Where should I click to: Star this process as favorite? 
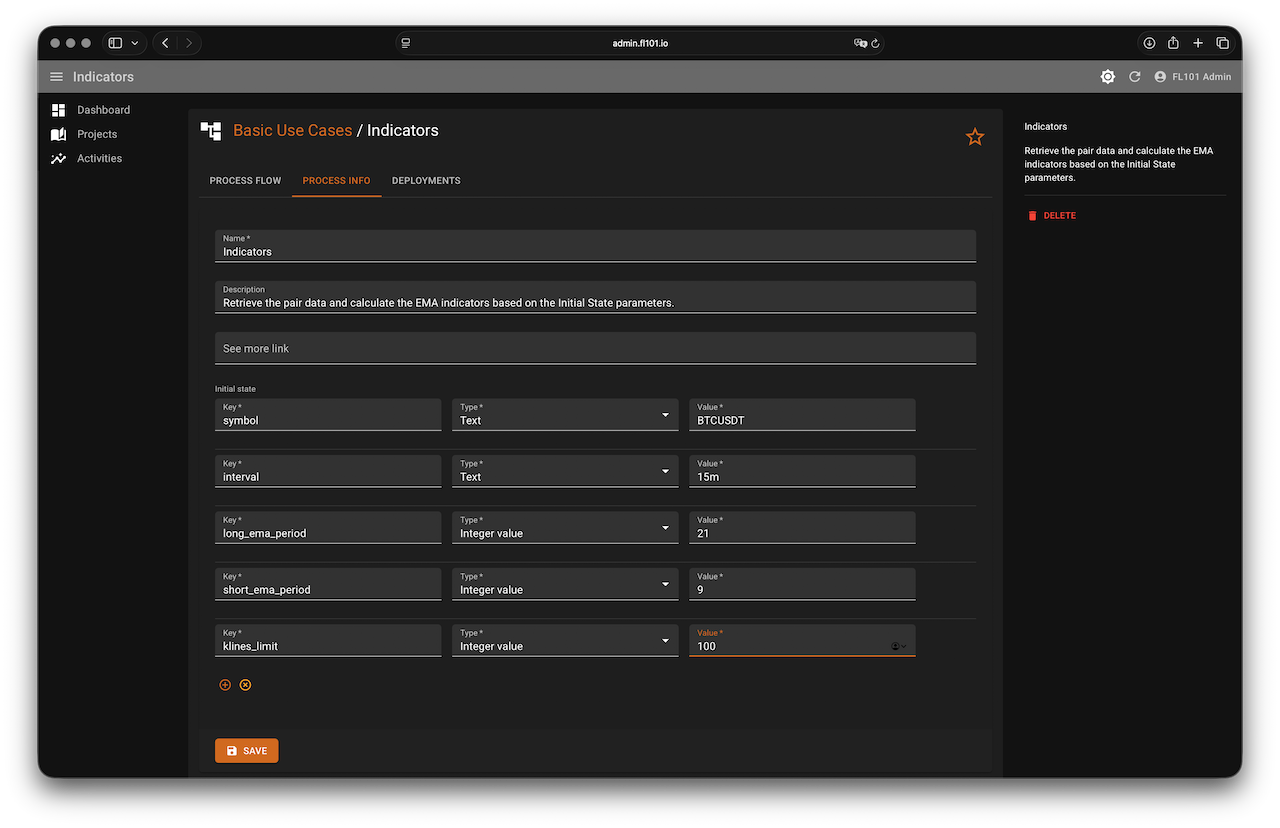pos(975,137)
